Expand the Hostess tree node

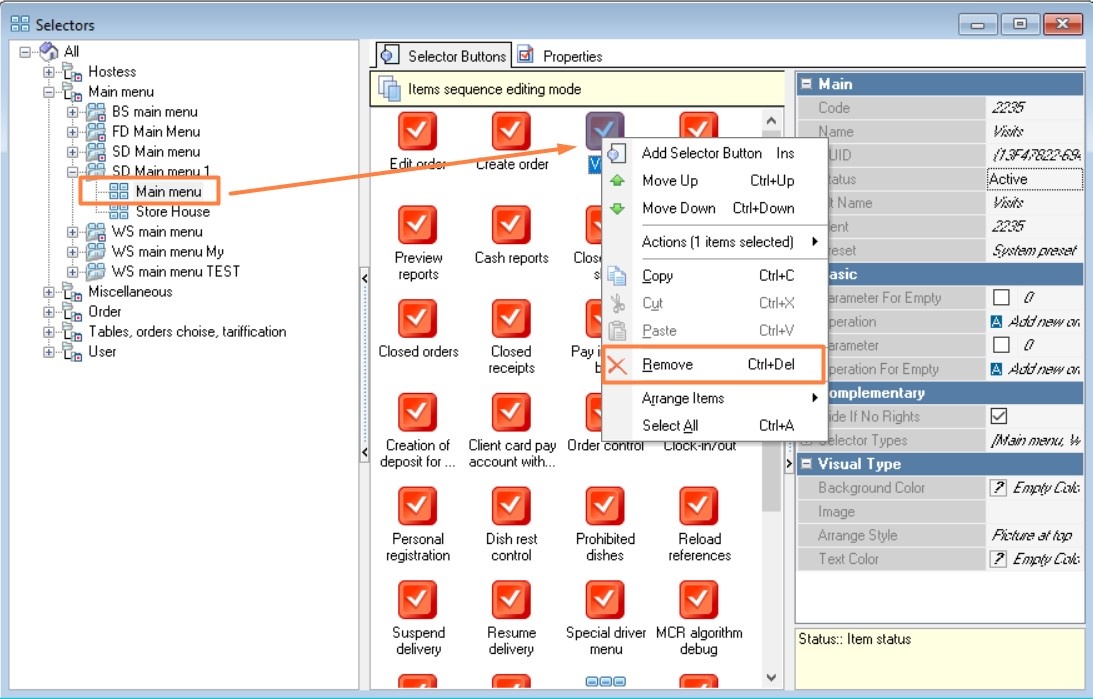tap(49, 72)
